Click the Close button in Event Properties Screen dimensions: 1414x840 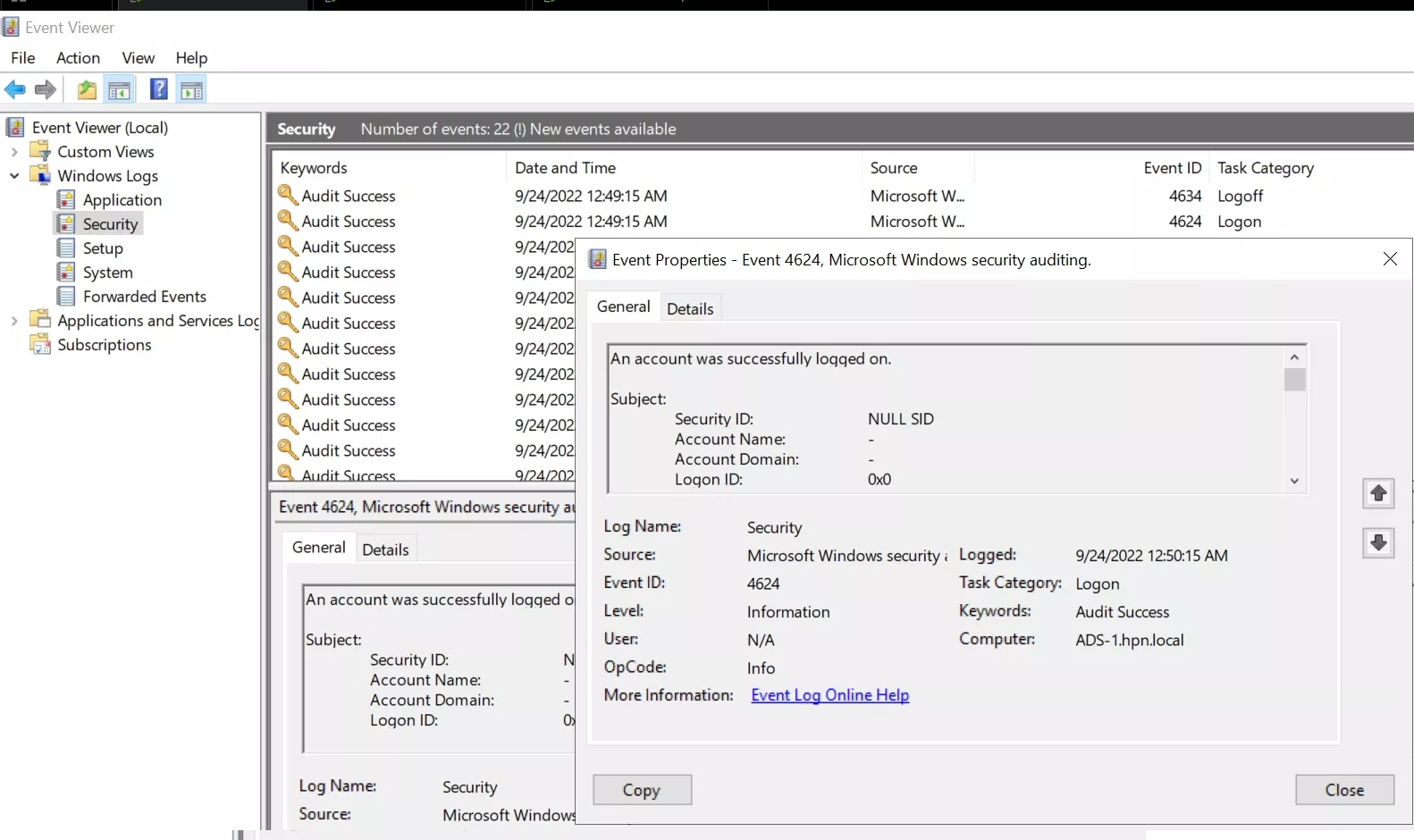1344,790
